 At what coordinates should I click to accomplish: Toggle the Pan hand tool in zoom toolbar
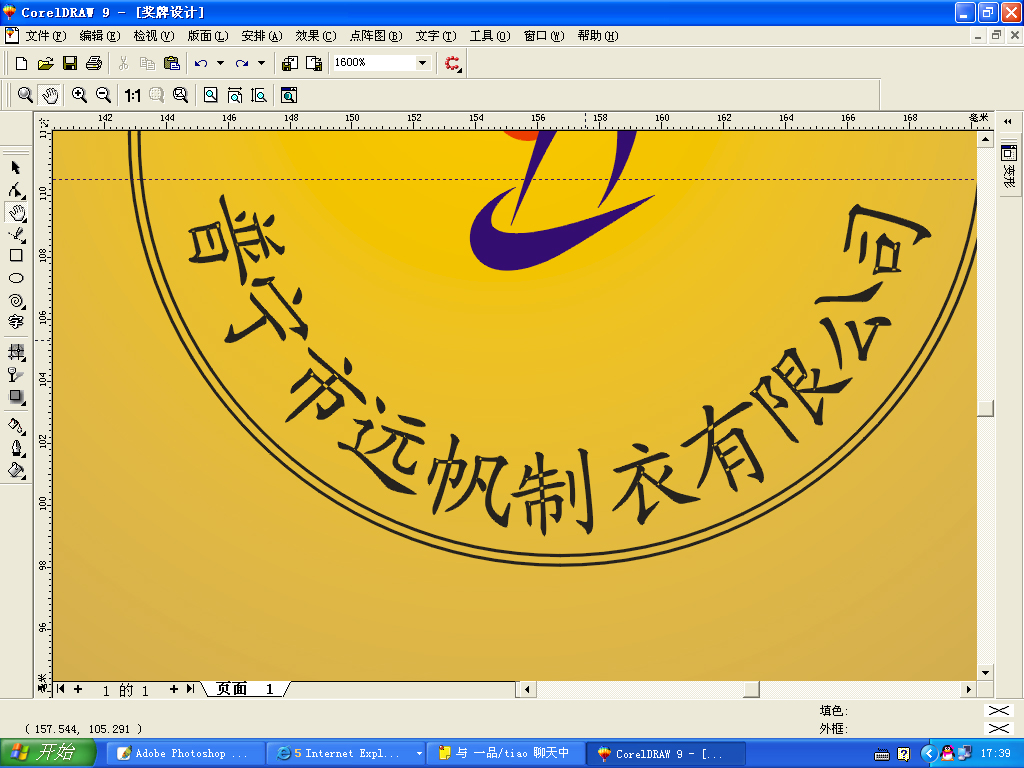pyautogui.click(x=50, y=95)
